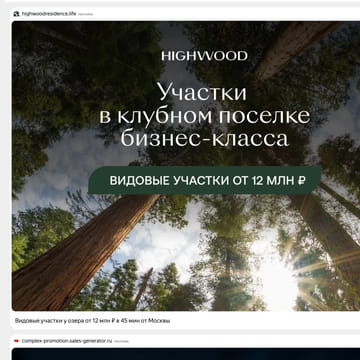
Task: Click the red sales-generator favicon
Action: click(16, 341)
